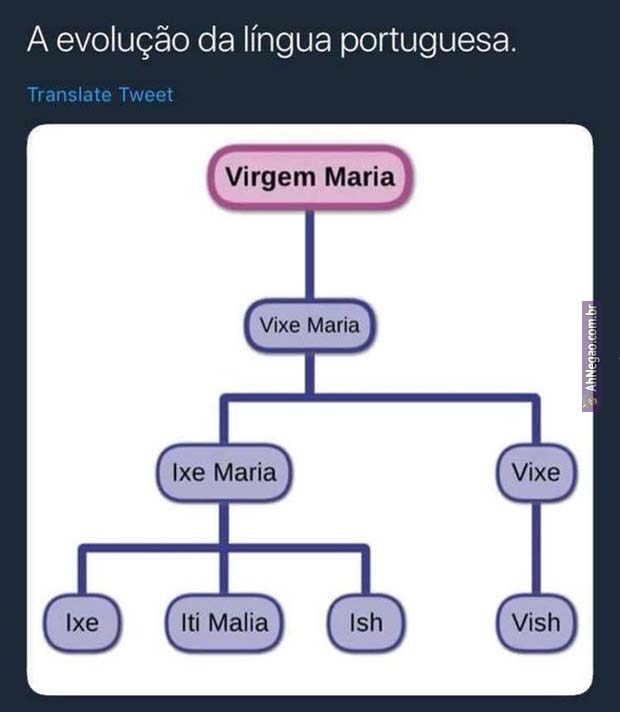
Task: Click the Vixe node on the right branch
Action: click(x=536, y=471)
